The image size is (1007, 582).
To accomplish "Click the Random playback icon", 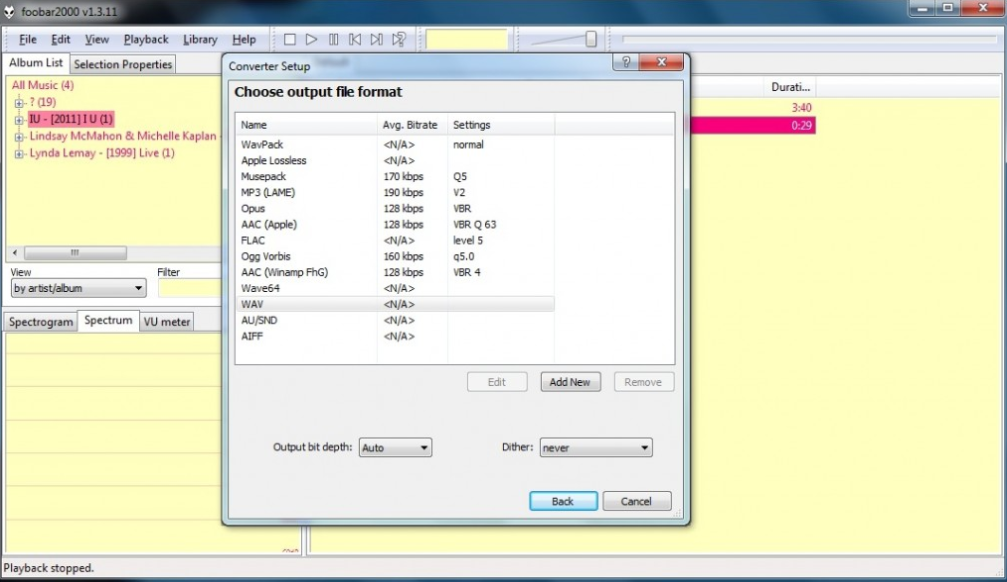I will click(x=399, y=40).
